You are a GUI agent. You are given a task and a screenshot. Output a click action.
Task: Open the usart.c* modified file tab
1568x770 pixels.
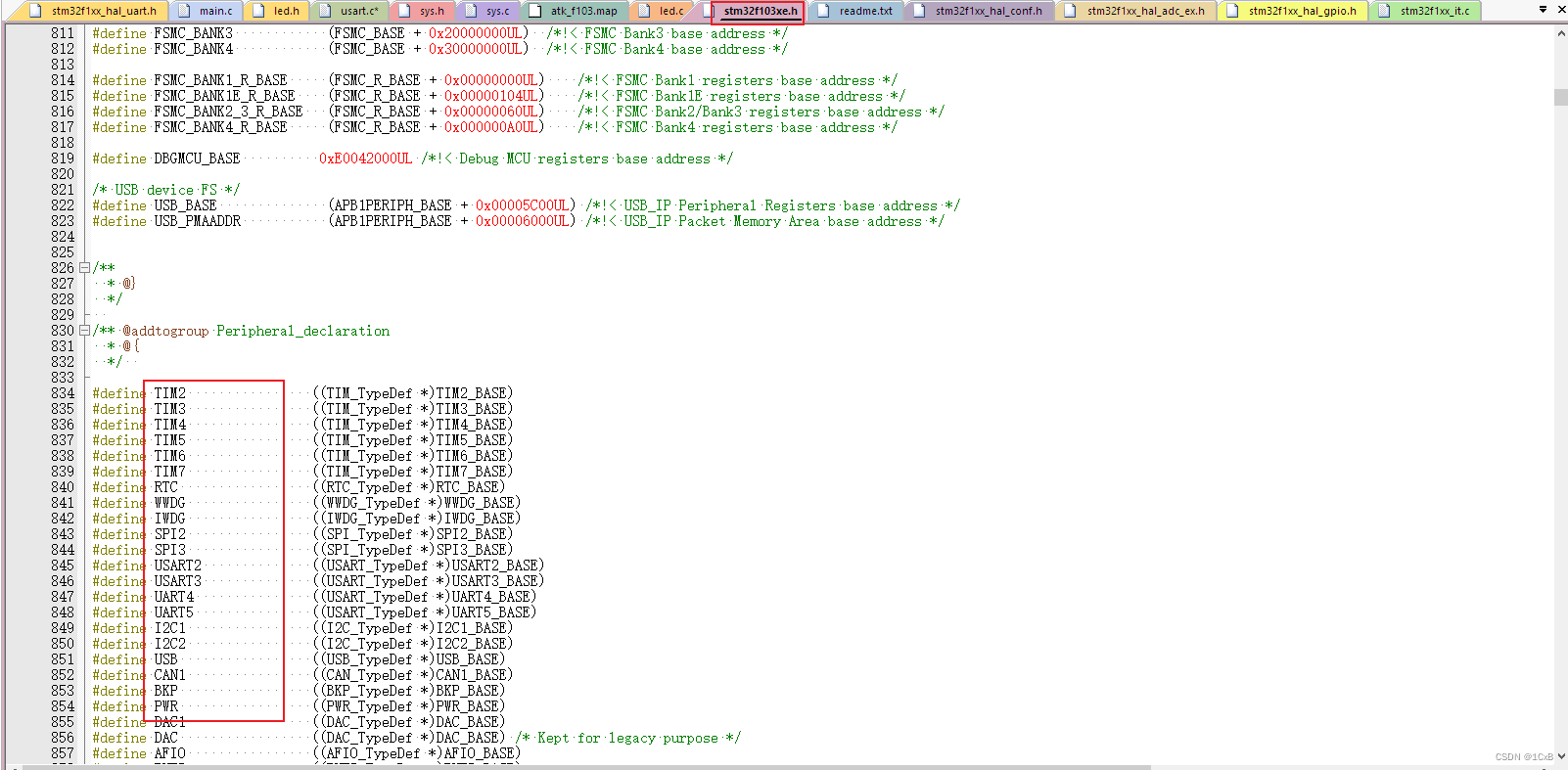349,11
